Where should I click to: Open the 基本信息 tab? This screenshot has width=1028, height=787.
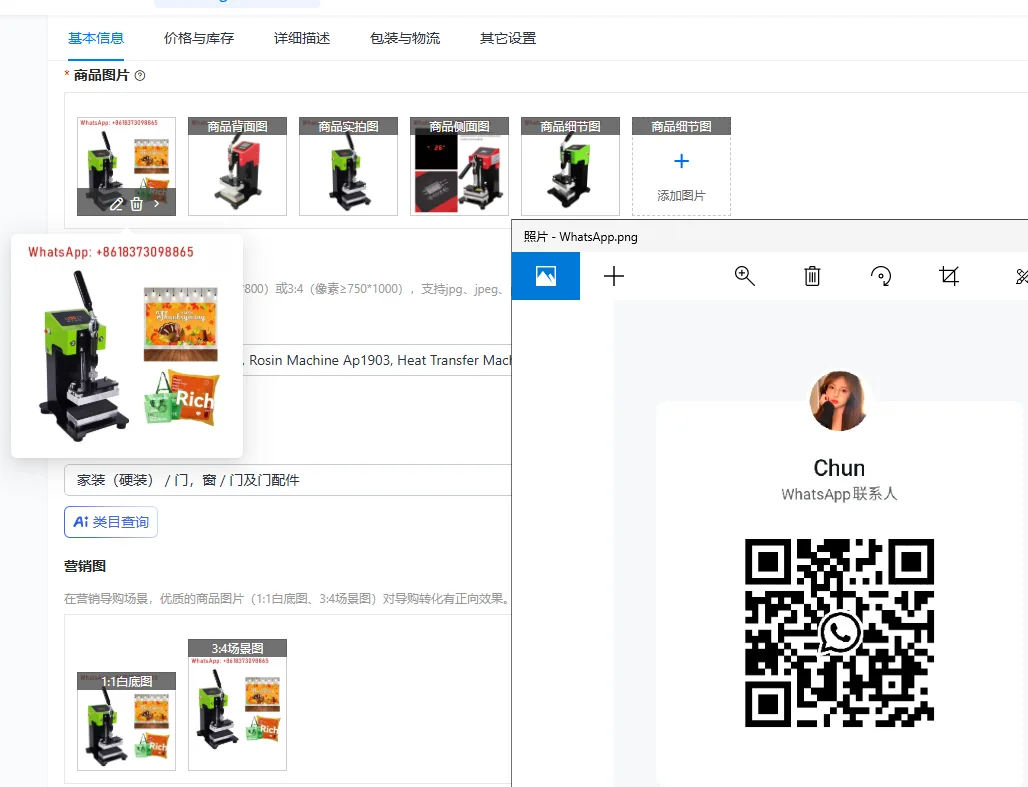96,38
